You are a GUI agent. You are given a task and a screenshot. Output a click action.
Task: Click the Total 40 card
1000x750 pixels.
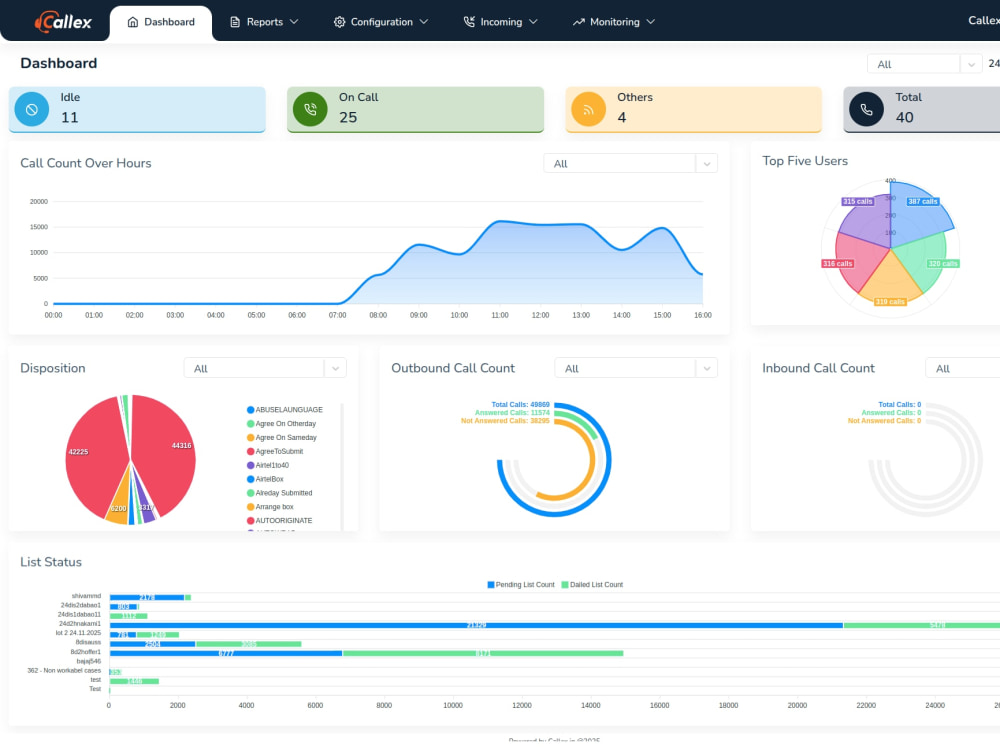tap(922, 109)
